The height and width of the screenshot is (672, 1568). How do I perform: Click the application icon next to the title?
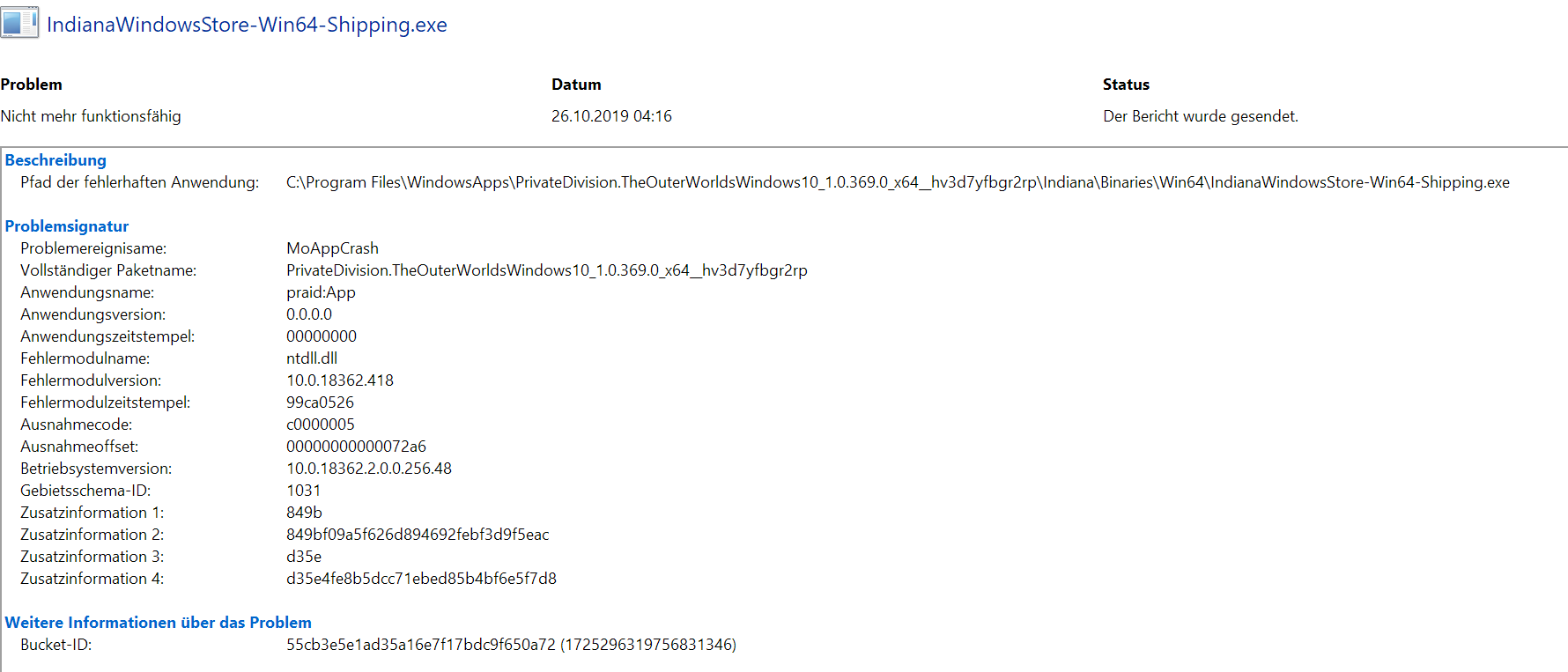coord(19,22)
